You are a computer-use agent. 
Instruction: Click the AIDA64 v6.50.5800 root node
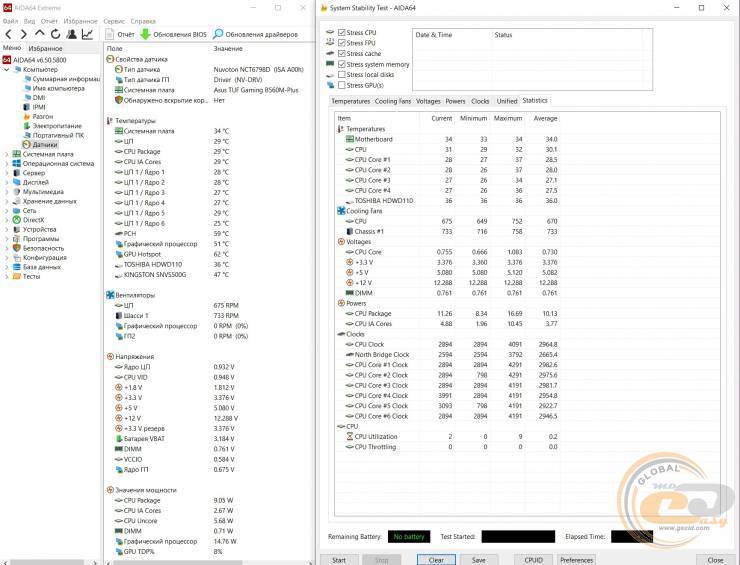click(34, 60)
